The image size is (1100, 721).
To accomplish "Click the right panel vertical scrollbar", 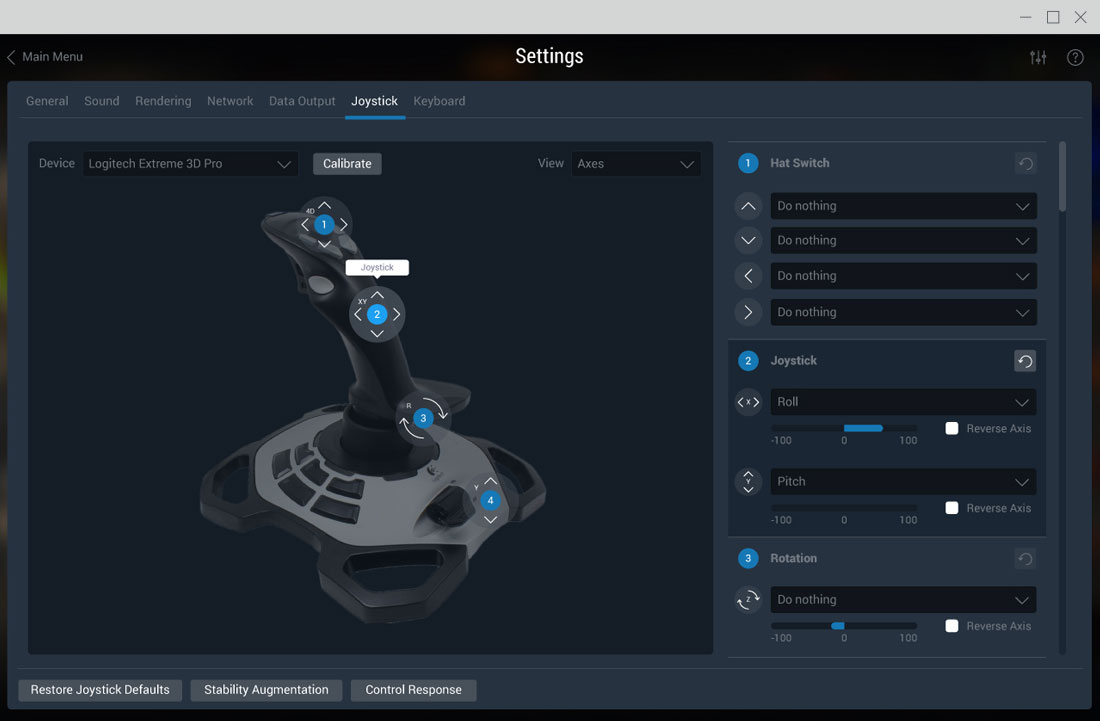I will pyautogui.click(x=1062, y=177).
